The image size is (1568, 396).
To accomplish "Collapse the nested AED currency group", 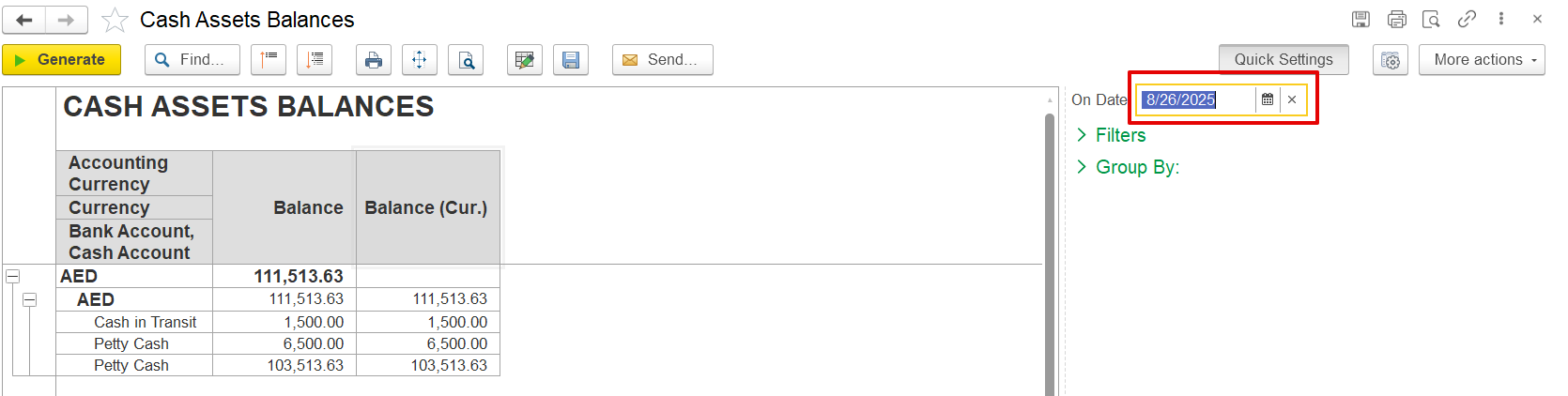I will [x=30, y=300].
